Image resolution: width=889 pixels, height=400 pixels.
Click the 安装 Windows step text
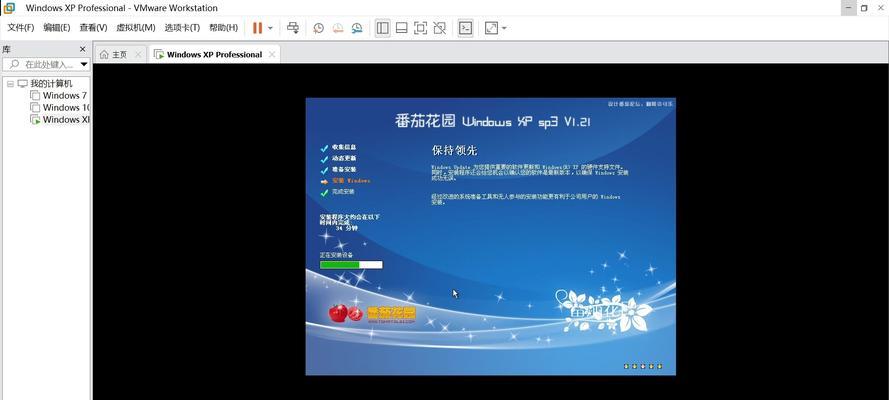(x=351, y=181)
